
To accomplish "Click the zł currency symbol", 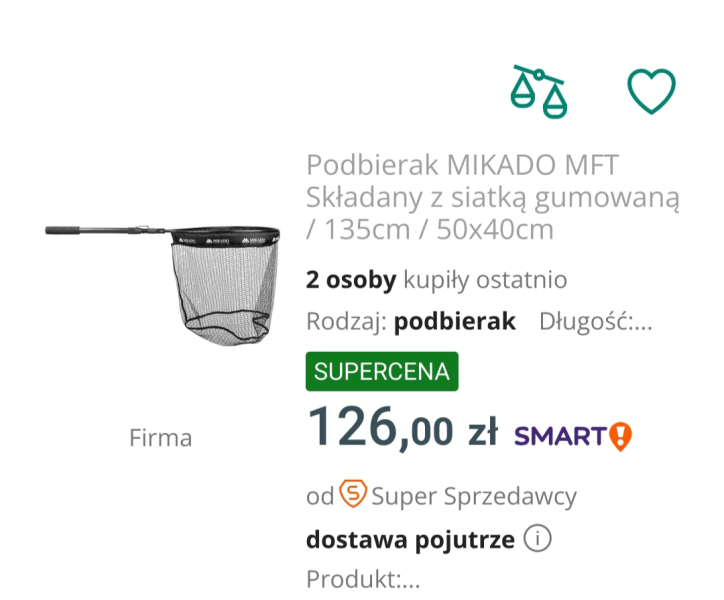I will point(482,433).
